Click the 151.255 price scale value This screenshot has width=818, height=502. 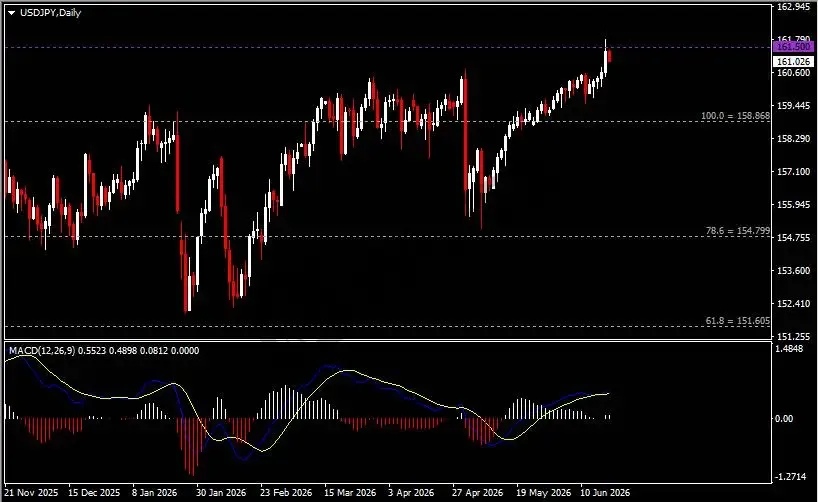(x=793, y=337)
